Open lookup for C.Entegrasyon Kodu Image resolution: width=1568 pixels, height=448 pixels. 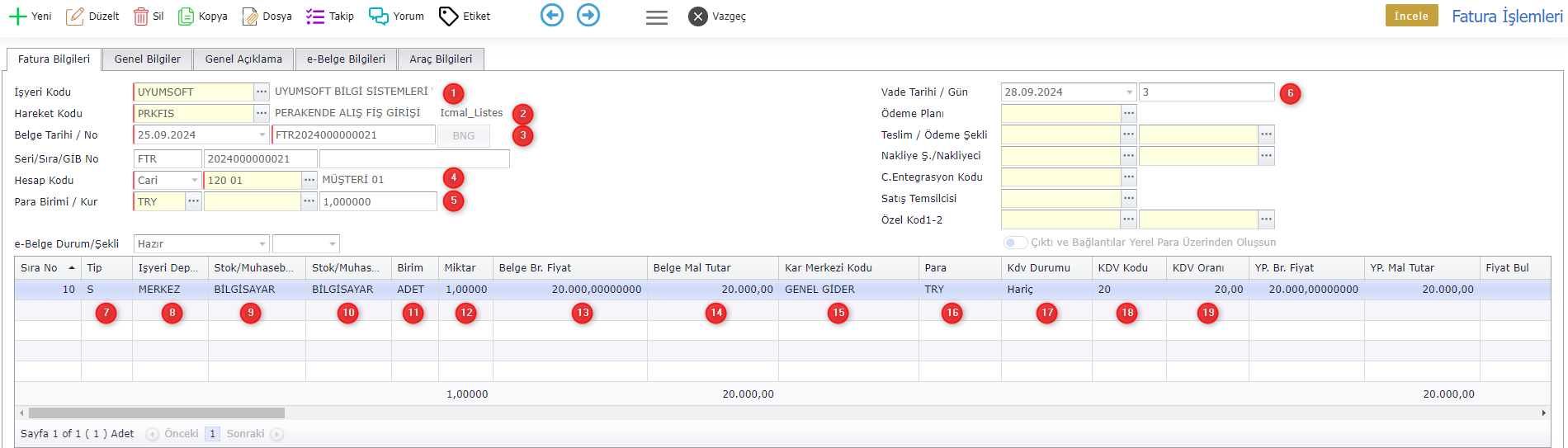click(1129, 177)
